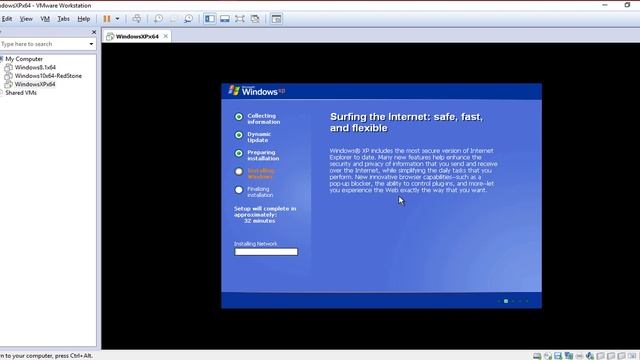Screen dimensions: 640x360
Task: Click the 'Installing Network' progress bar
Action: point(266,252)
